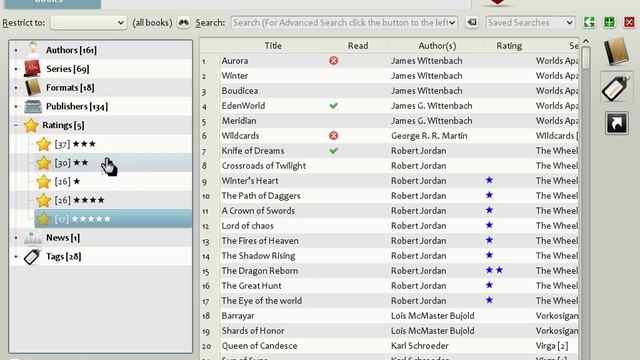Click the Formats brown book icon
This screenshot has height=360, width=640.
pos(33,87)
